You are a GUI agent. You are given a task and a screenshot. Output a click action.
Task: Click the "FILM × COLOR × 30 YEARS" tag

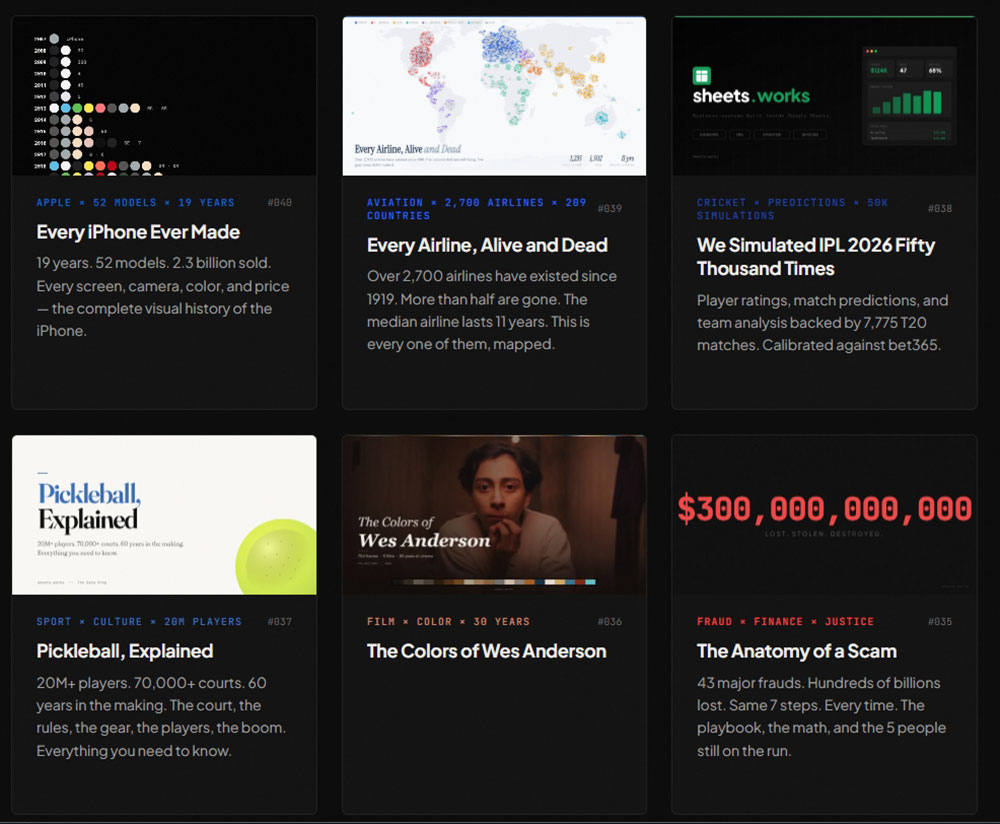[x=448, y=621]
